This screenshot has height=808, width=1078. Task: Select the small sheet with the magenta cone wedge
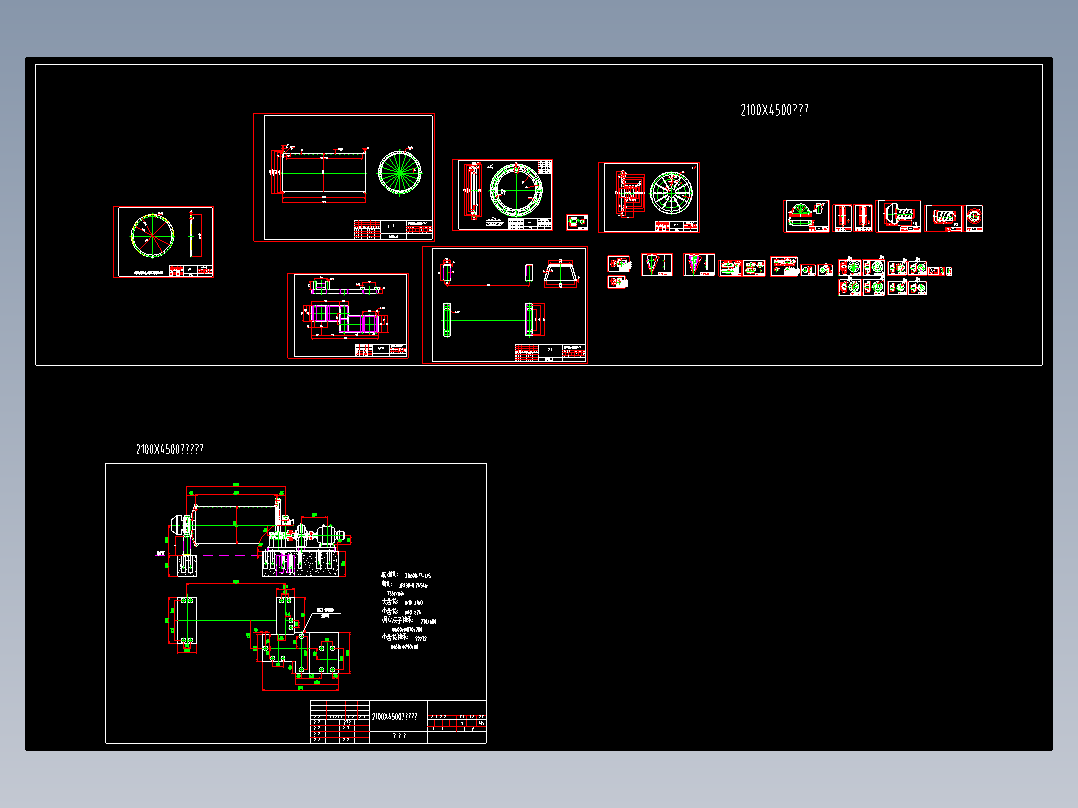click(x=699, y=265)
